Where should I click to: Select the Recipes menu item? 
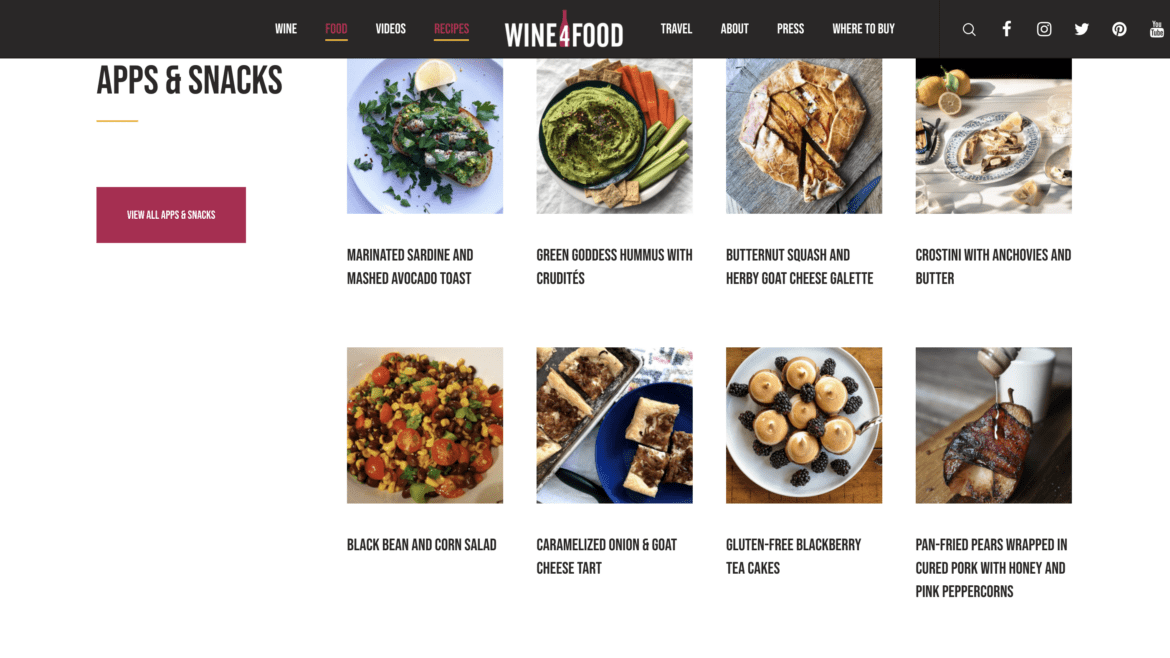pyautogui.click(x=451, y=29)
